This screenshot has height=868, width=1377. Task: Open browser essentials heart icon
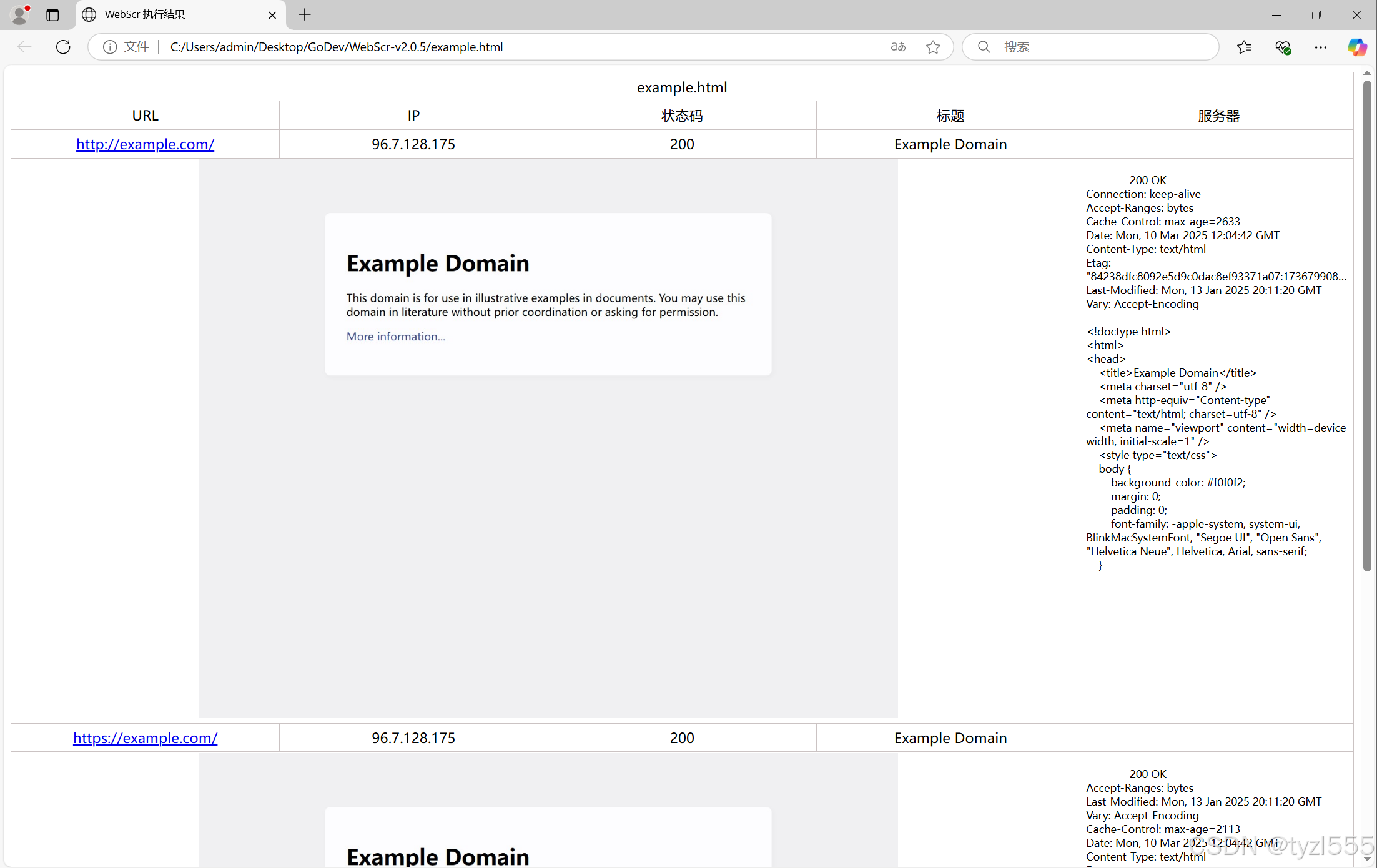(x=1283, y=47)
